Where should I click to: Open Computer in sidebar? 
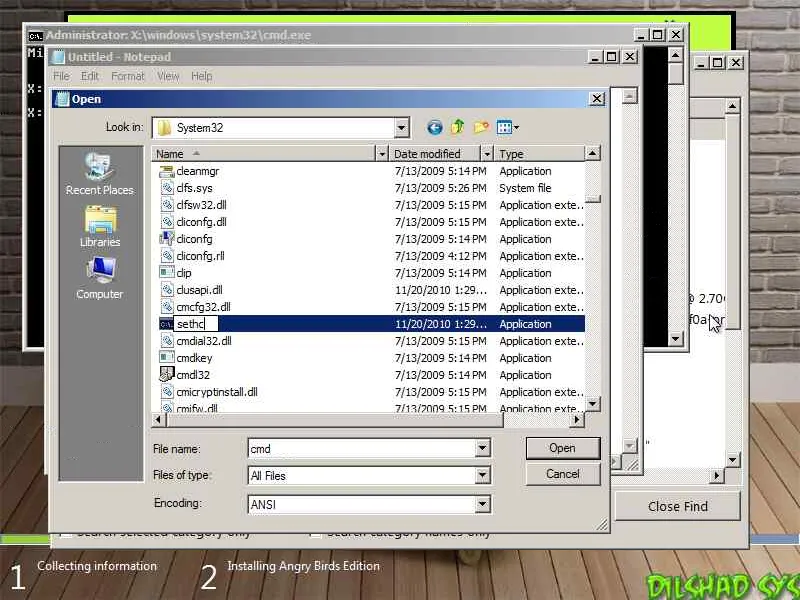pyautogui.click(x=99, y=279)
